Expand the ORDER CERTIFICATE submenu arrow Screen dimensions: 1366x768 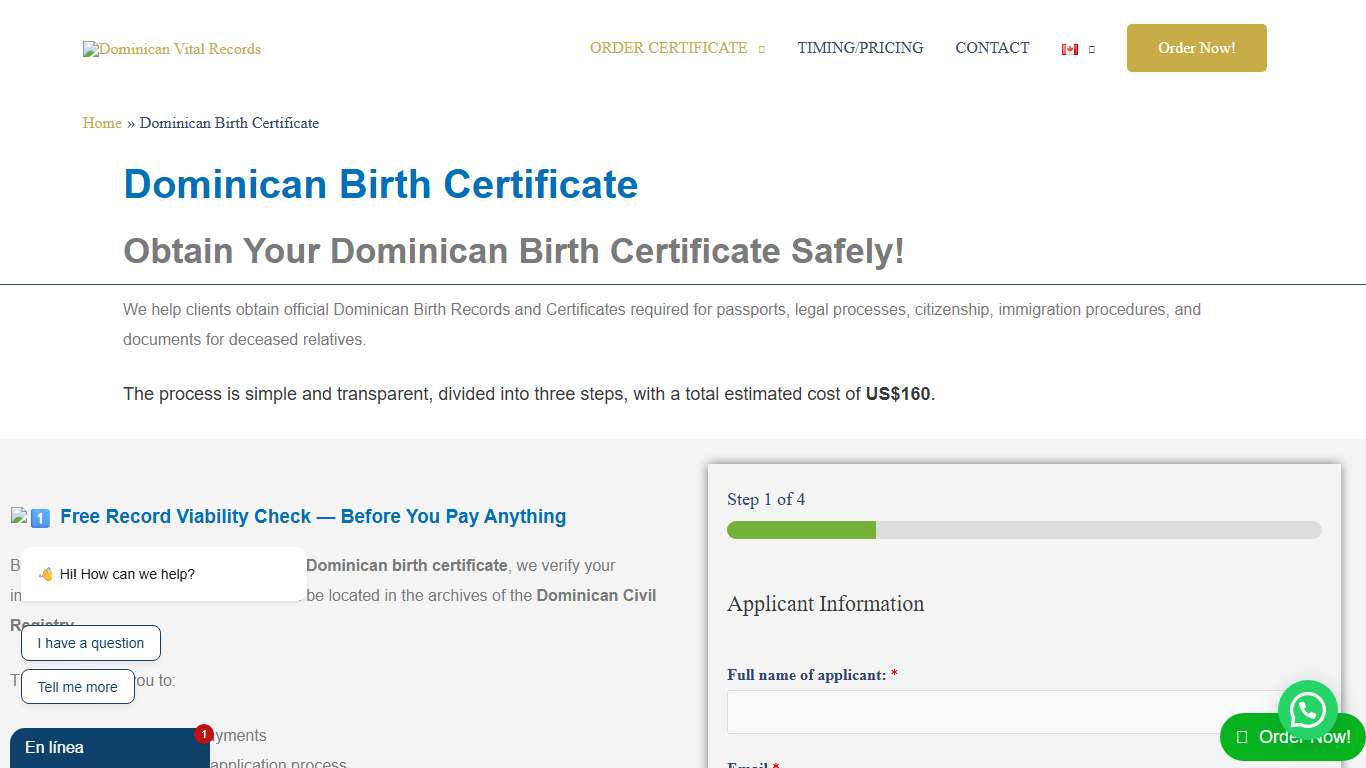tap(762, 49)
